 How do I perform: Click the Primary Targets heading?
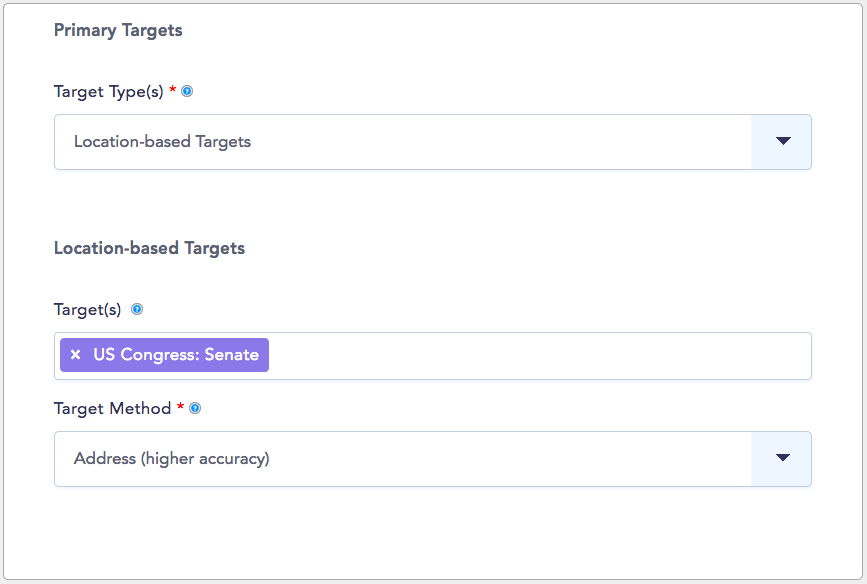[x=118, y=30]
